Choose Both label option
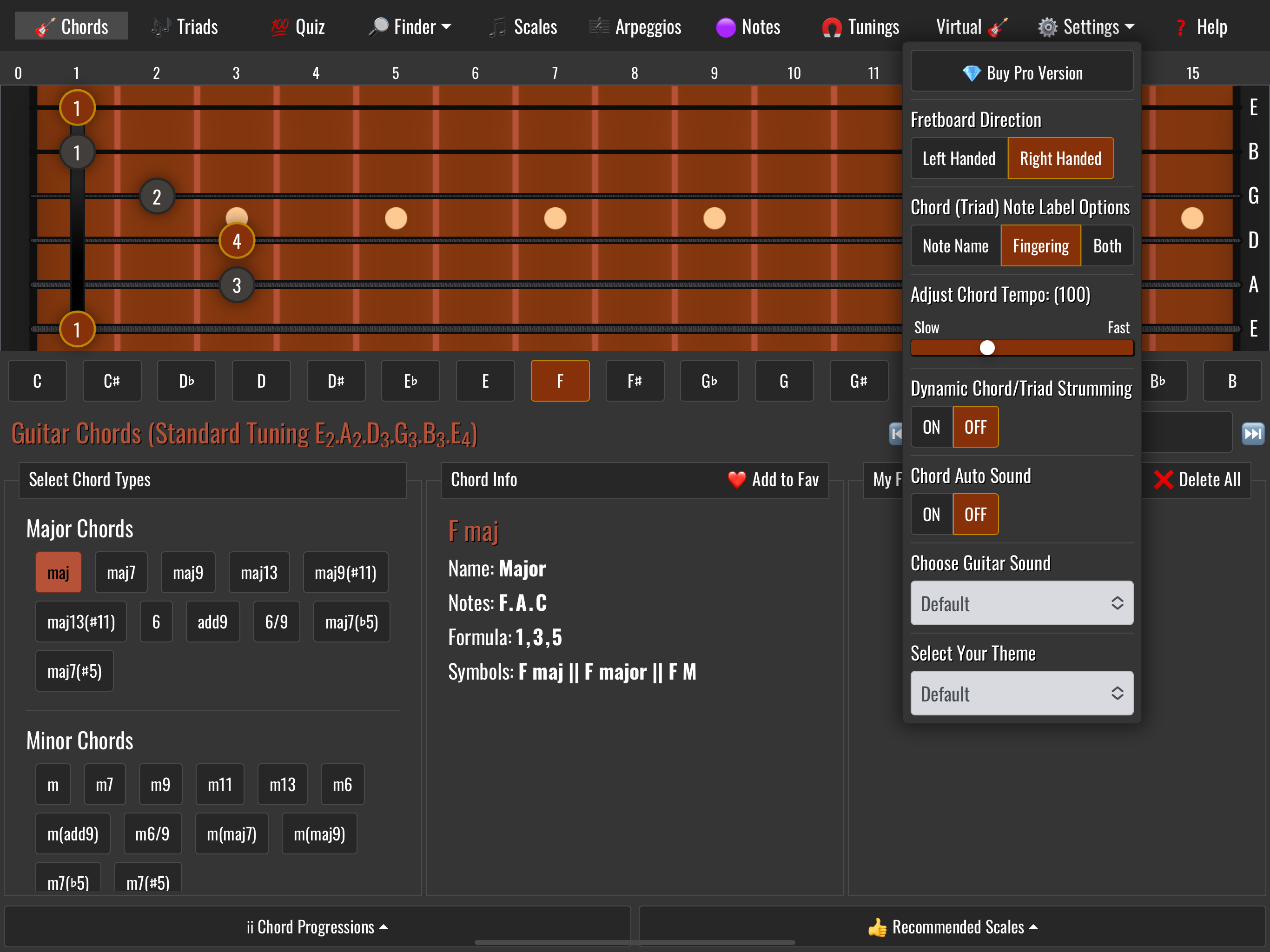The width and height of the screenshot is (1270, 952). point(1106,246)
